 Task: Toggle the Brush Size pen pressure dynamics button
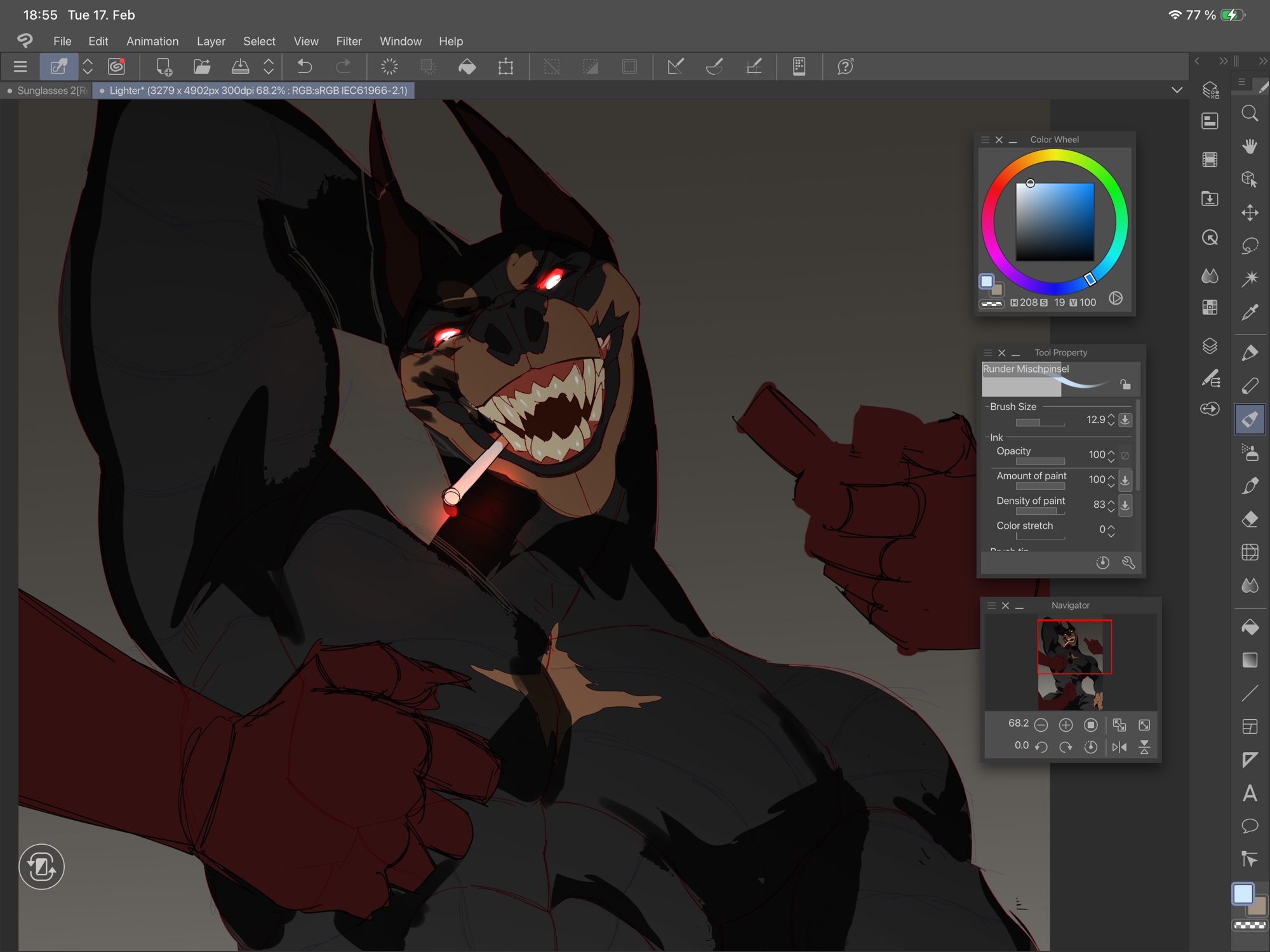(x=1125, y=420)
